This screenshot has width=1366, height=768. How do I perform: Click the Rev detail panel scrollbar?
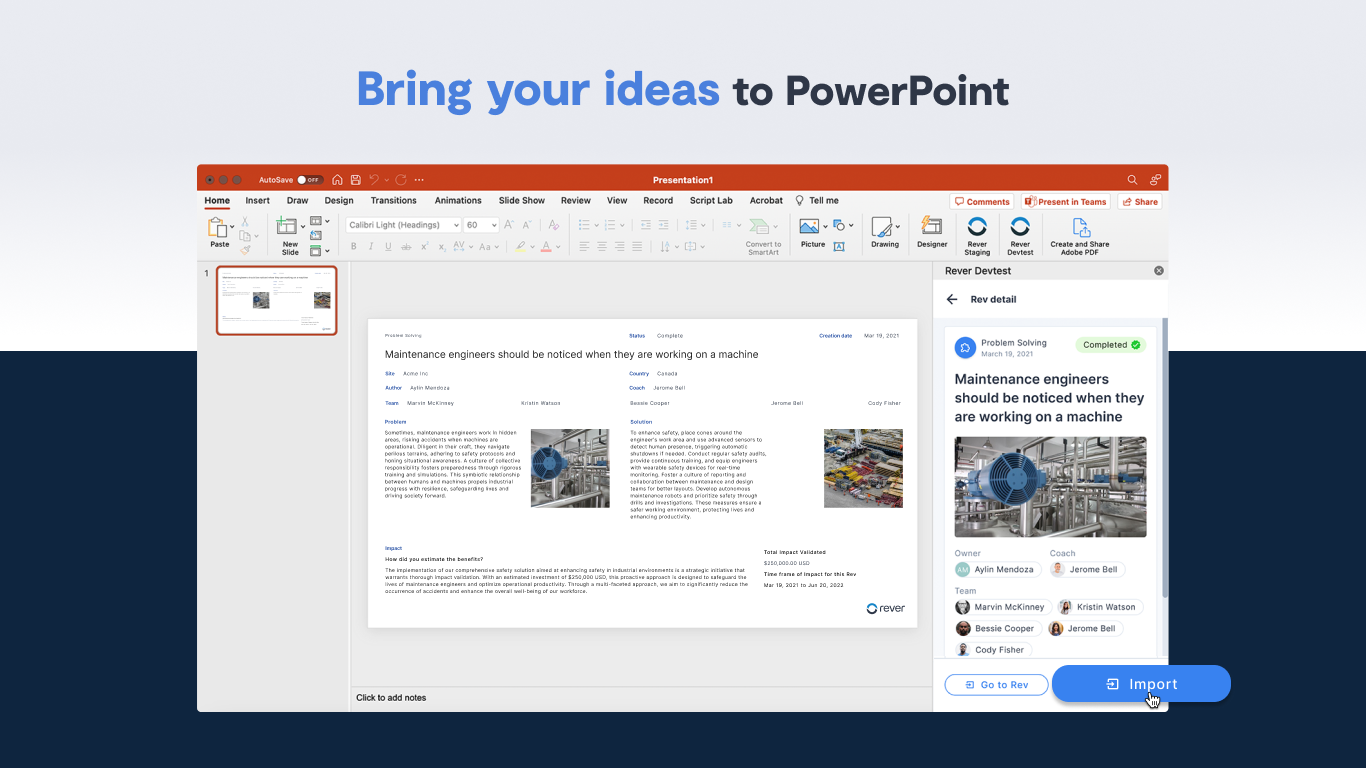[1164, 460]
